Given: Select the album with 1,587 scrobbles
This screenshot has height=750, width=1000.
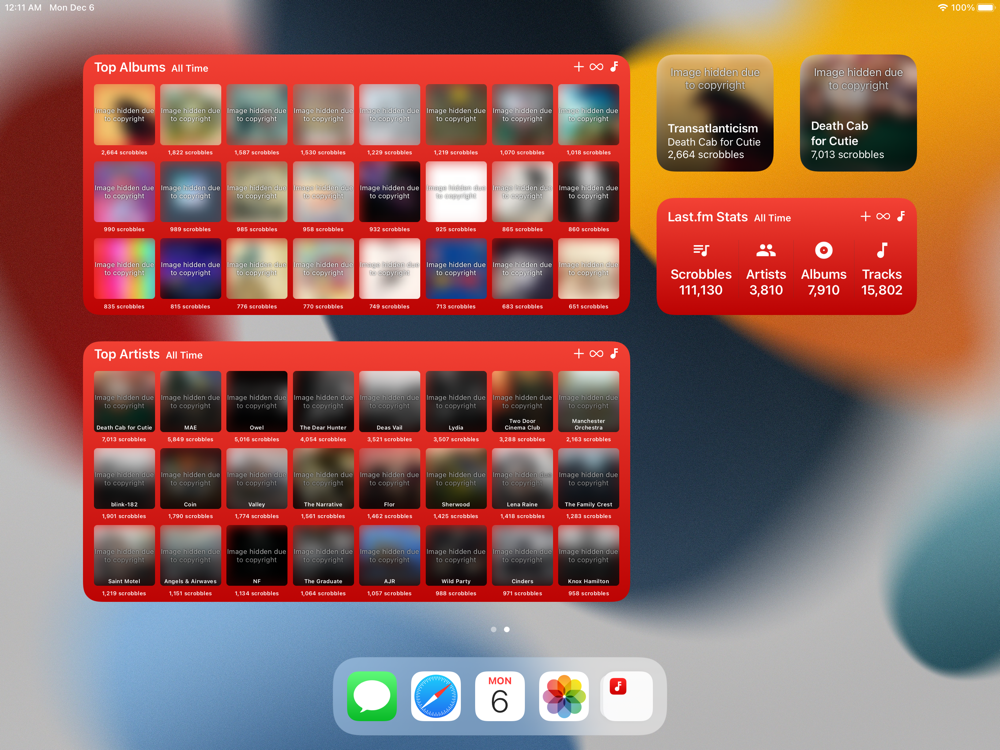Looking at the screenshot, I should pyautogui.click(x=257, y=115).
